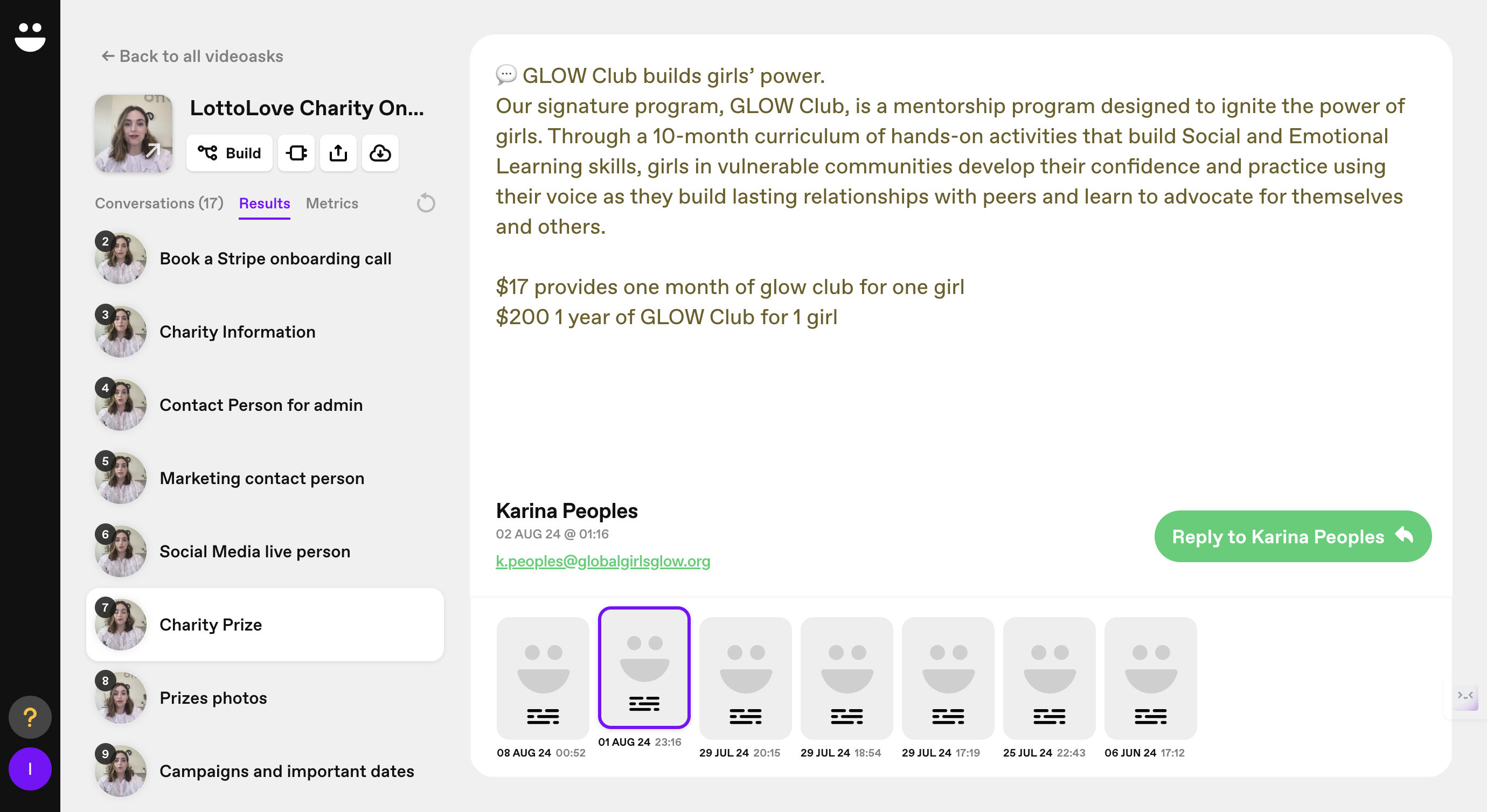Open the embed widget icon

pos(296,153)
